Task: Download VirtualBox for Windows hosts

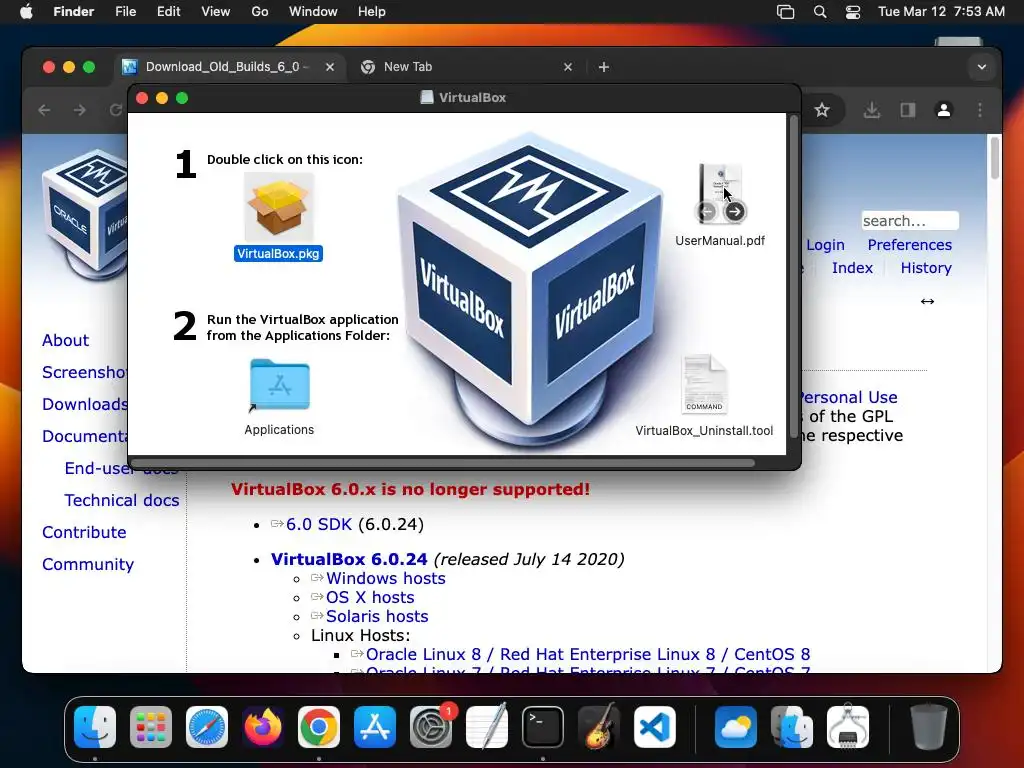Action: [x=386, y=579]
